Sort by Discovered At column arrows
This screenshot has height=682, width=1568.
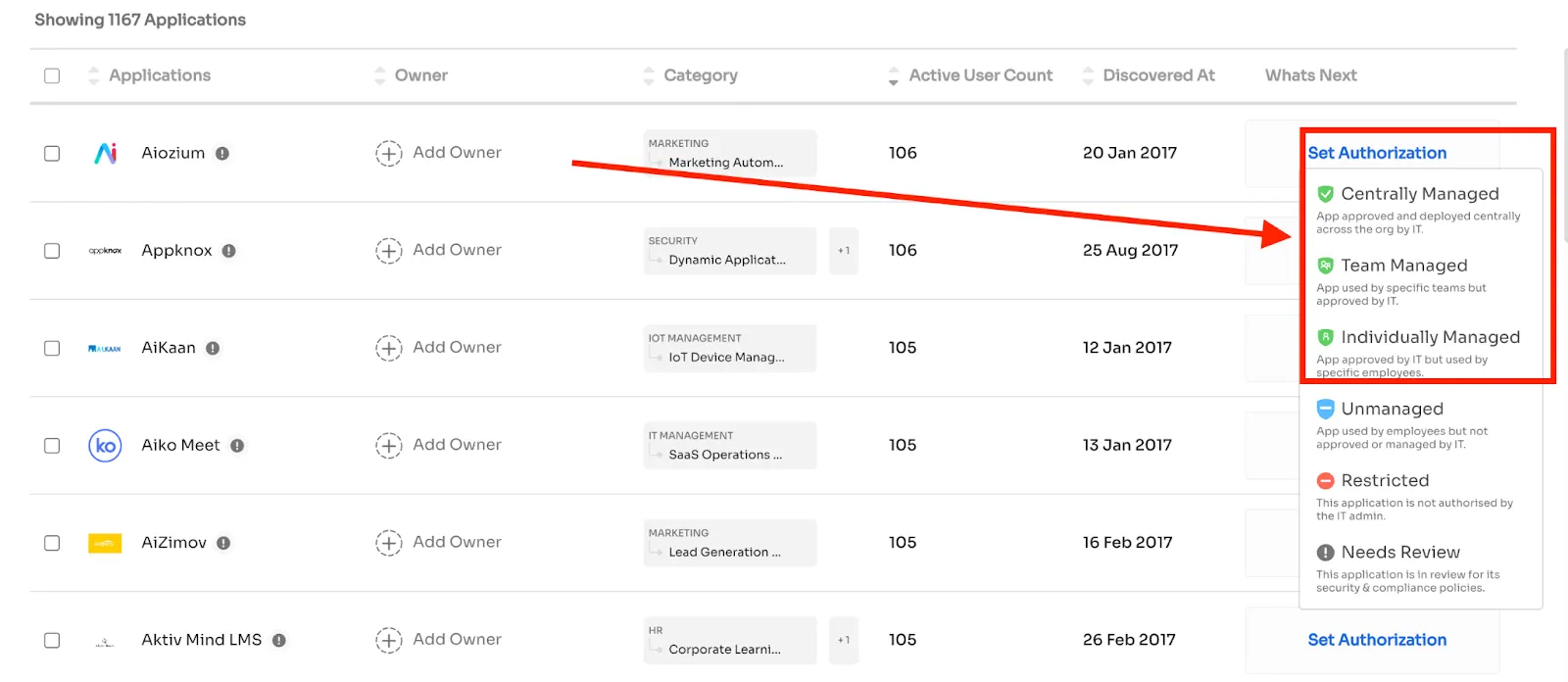pyautogui.click(x=1088, y=76)
